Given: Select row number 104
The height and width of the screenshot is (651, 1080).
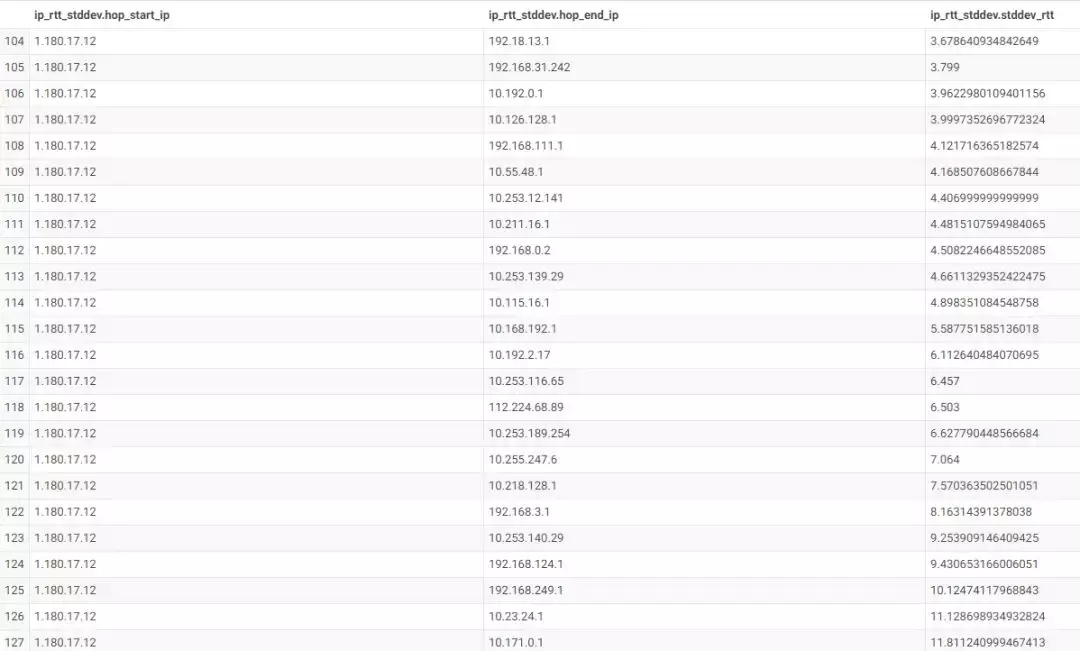Looking at the screenshot, I should [14, 41].
